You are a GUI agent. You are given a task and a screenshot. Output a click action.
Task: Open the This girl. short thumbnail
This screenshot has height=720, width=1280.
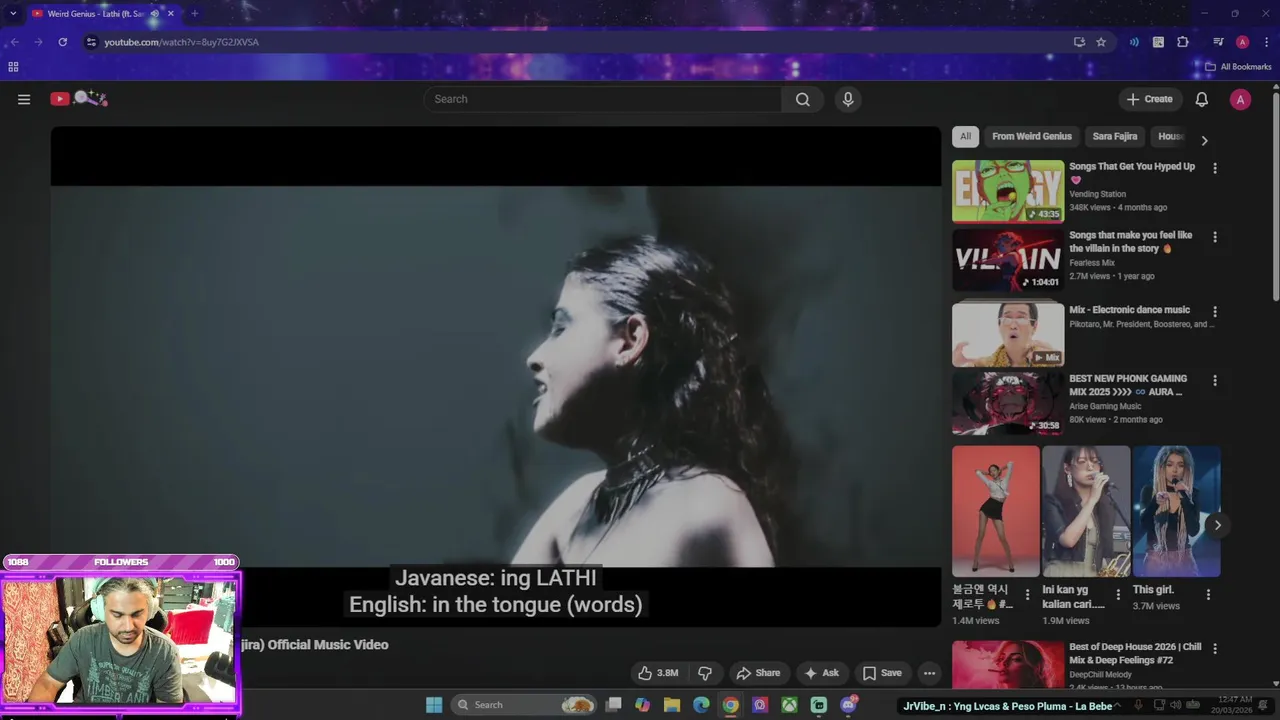point(1176,511)
